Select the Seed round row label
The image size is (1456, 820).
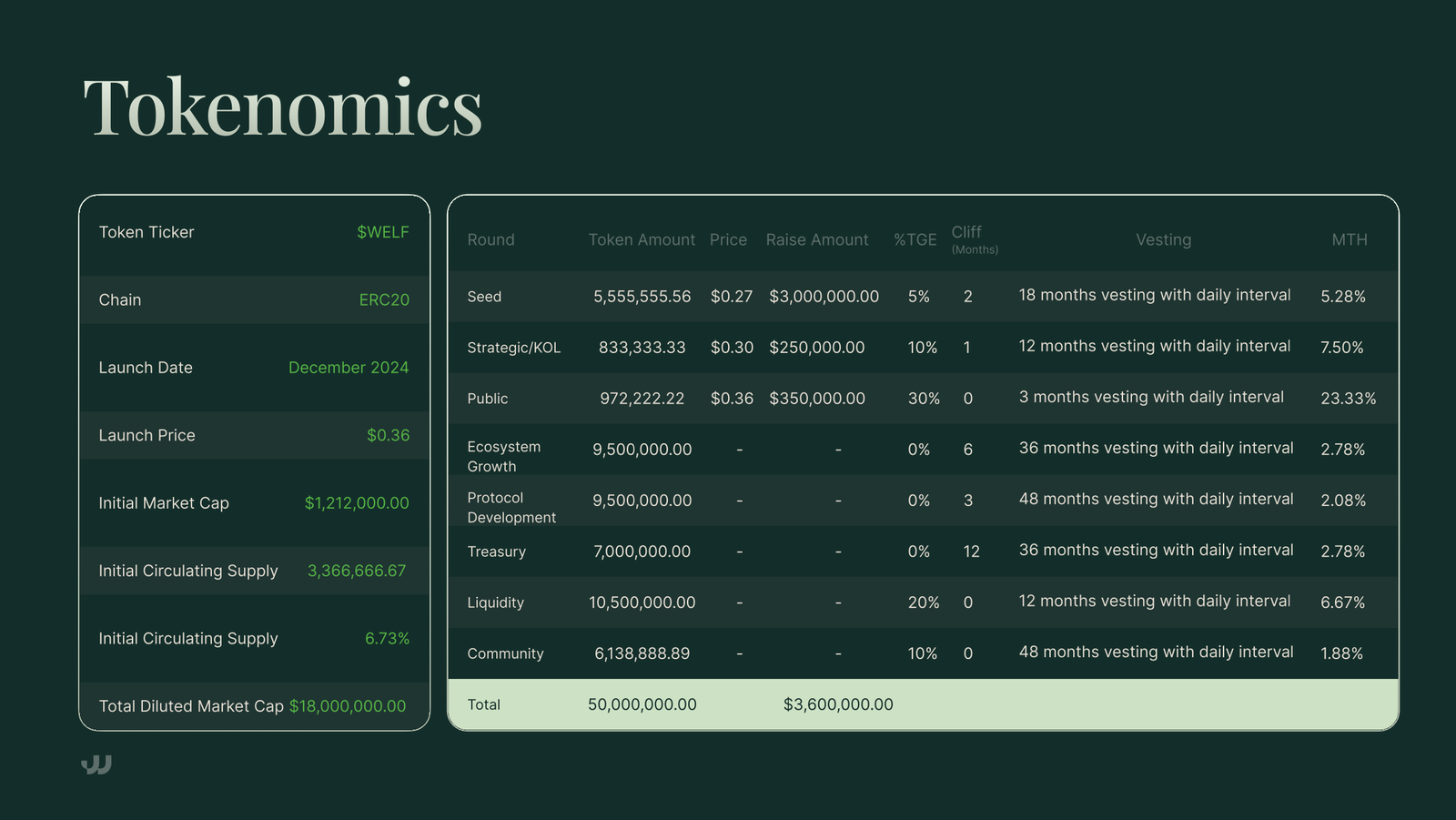tap(484, 297)
